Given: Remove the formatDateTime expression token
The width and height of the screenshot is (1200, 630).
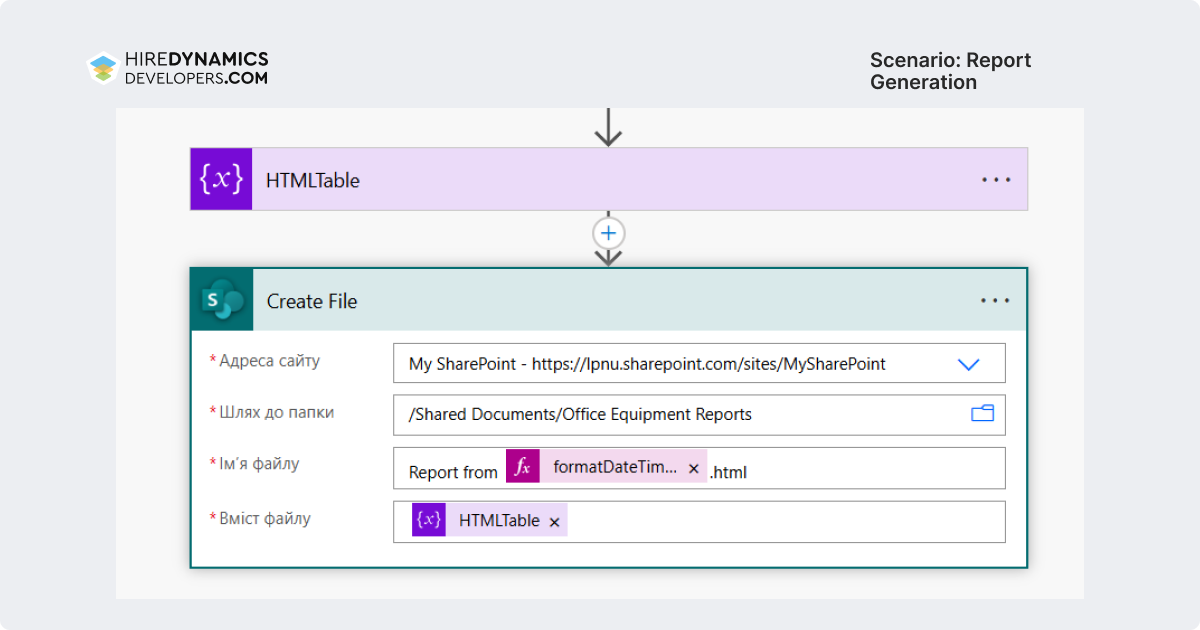Looking at the screenshot, I should click(694, 469).
